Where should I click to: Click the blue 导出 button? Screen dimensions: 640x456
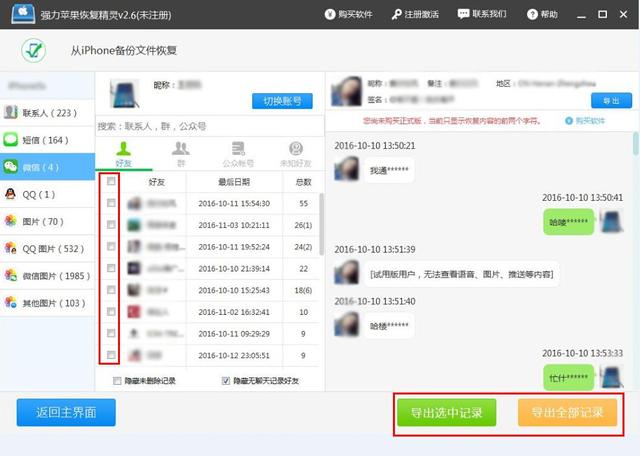[611, 101]
